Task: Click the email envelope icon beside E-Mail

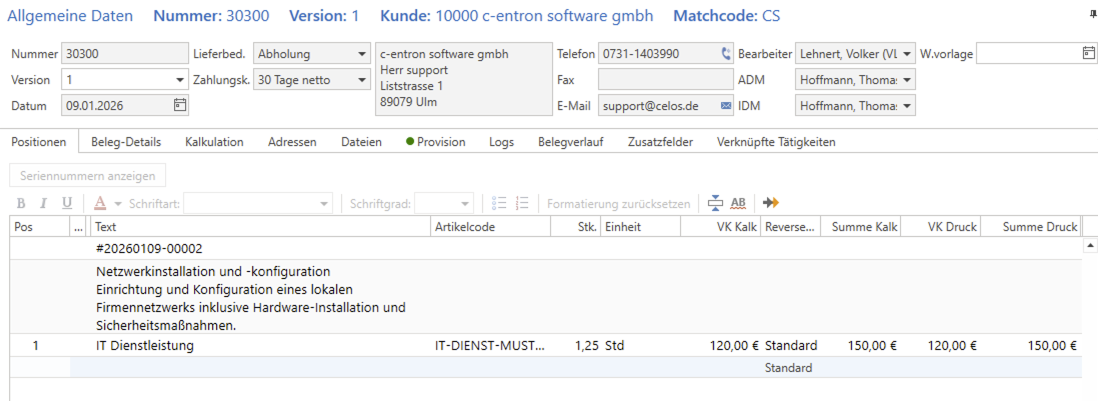Action: (x=725, y=105)
